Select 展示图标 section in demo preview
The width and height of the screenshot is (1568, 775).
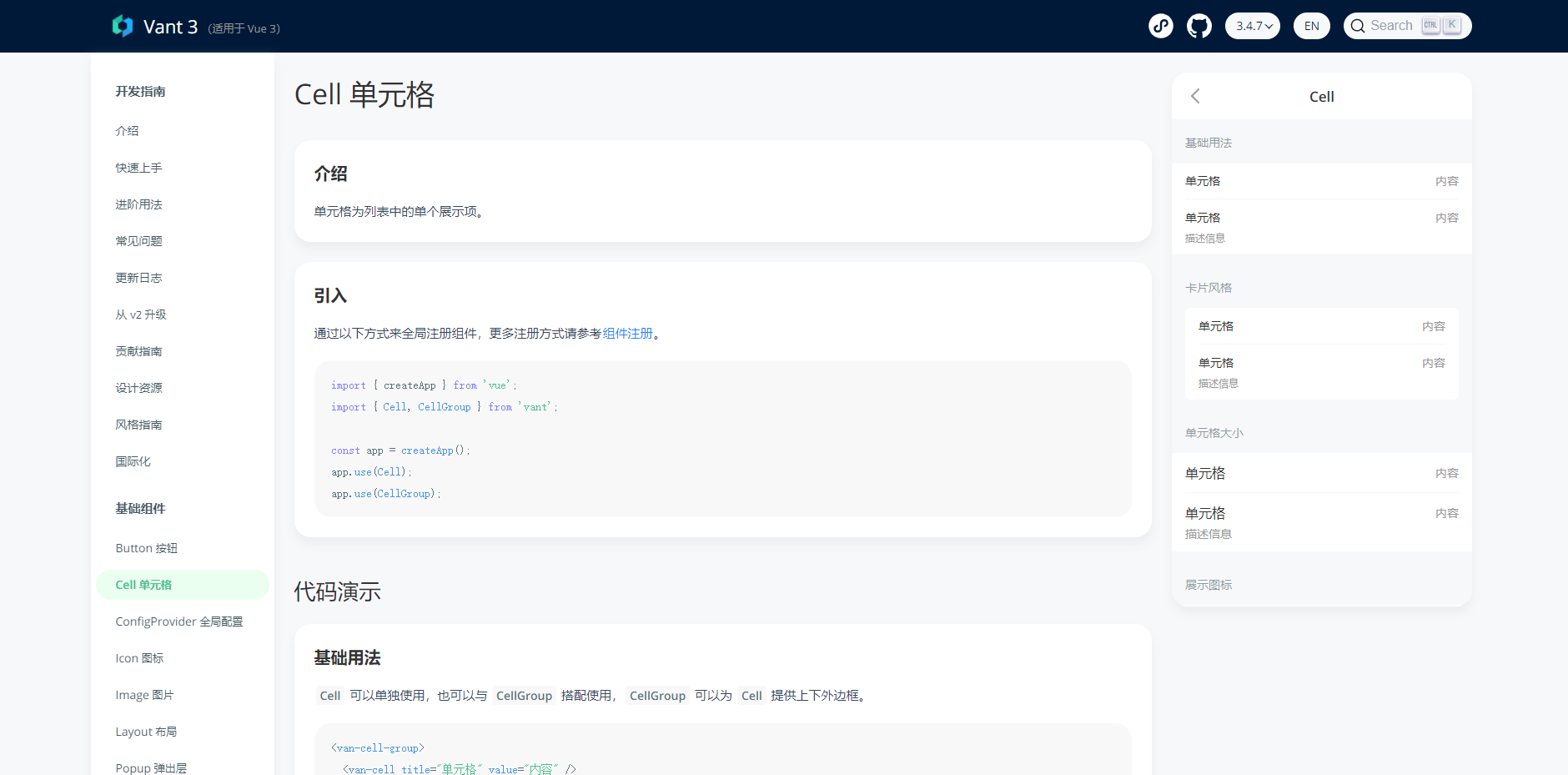point(1208,585)
